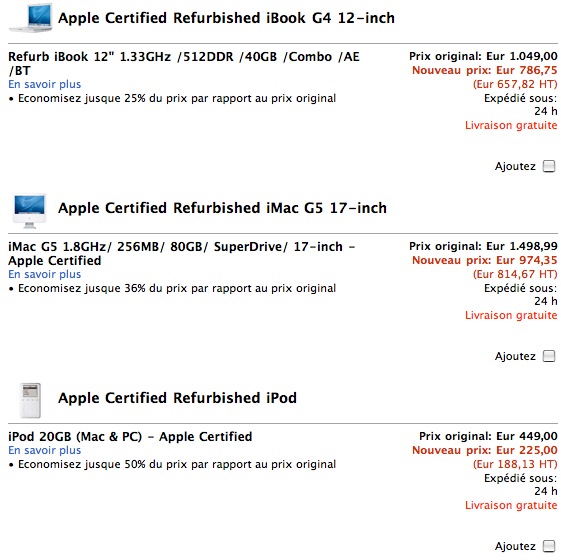Image resolution: width=561 pixels, height=560 pixels.
Task: Click the iPod 20GB (Mac & PC) title
Action: click(130, 437)
